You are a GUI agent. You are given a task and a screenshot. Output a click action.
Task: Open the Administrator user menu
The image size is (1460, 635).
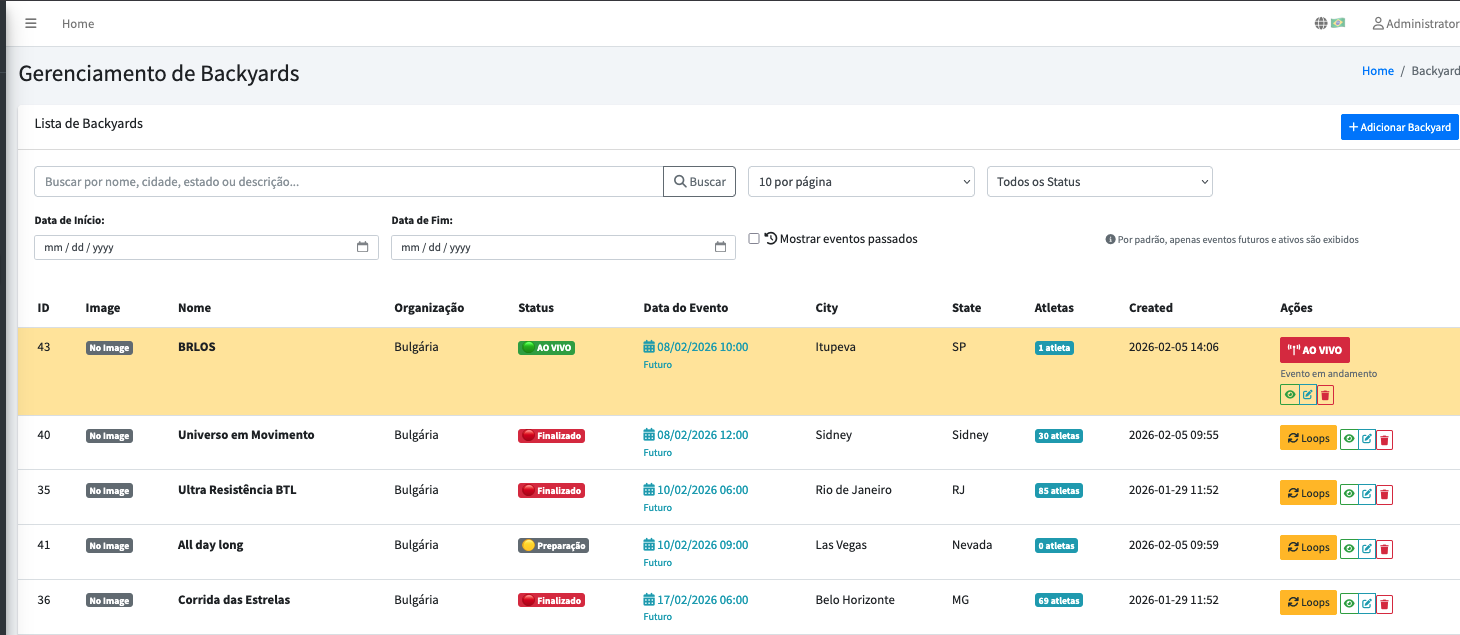(x=1415, y=24)
